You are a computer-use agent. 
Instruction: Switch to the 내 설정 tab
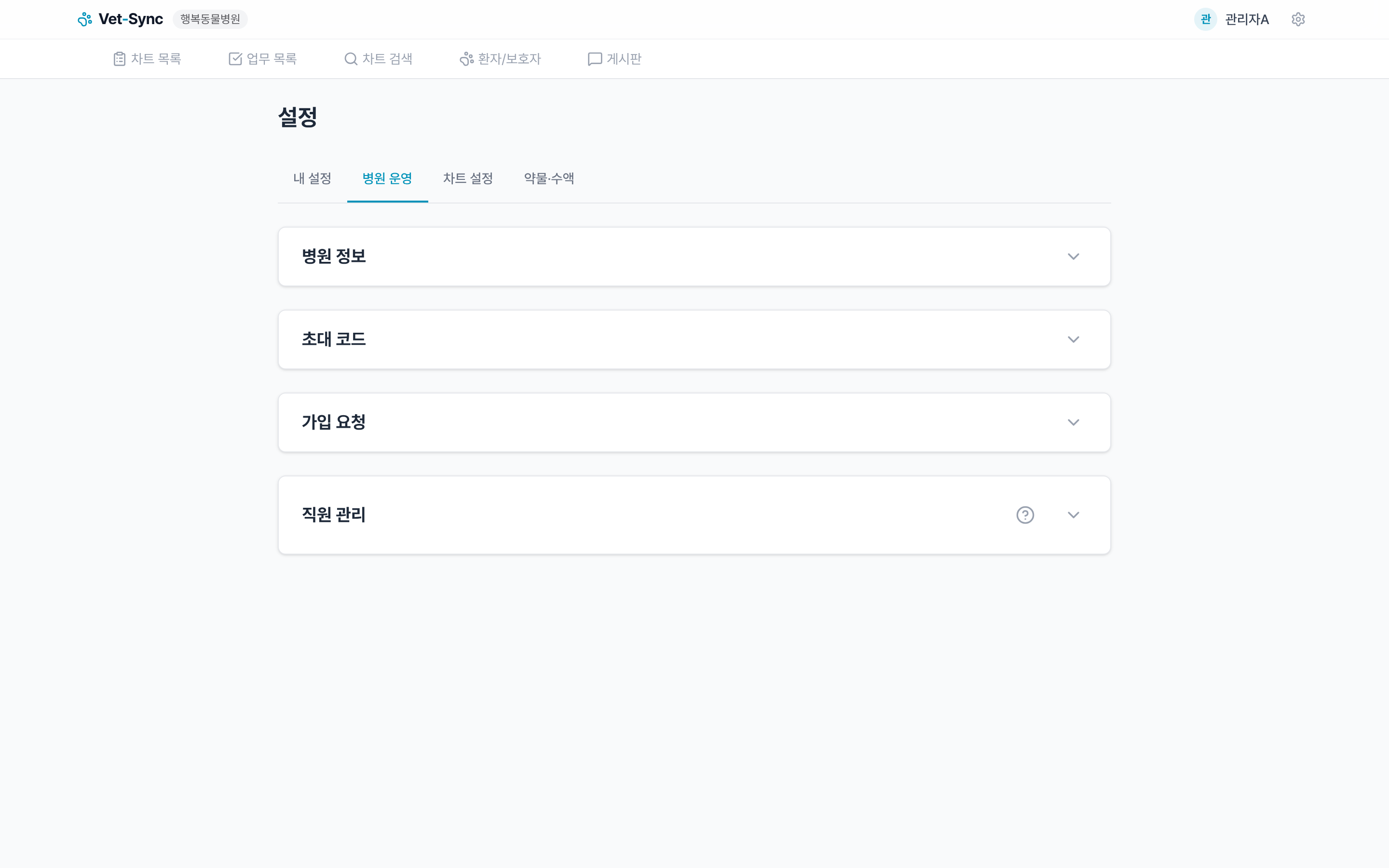[x=311, y=178]
